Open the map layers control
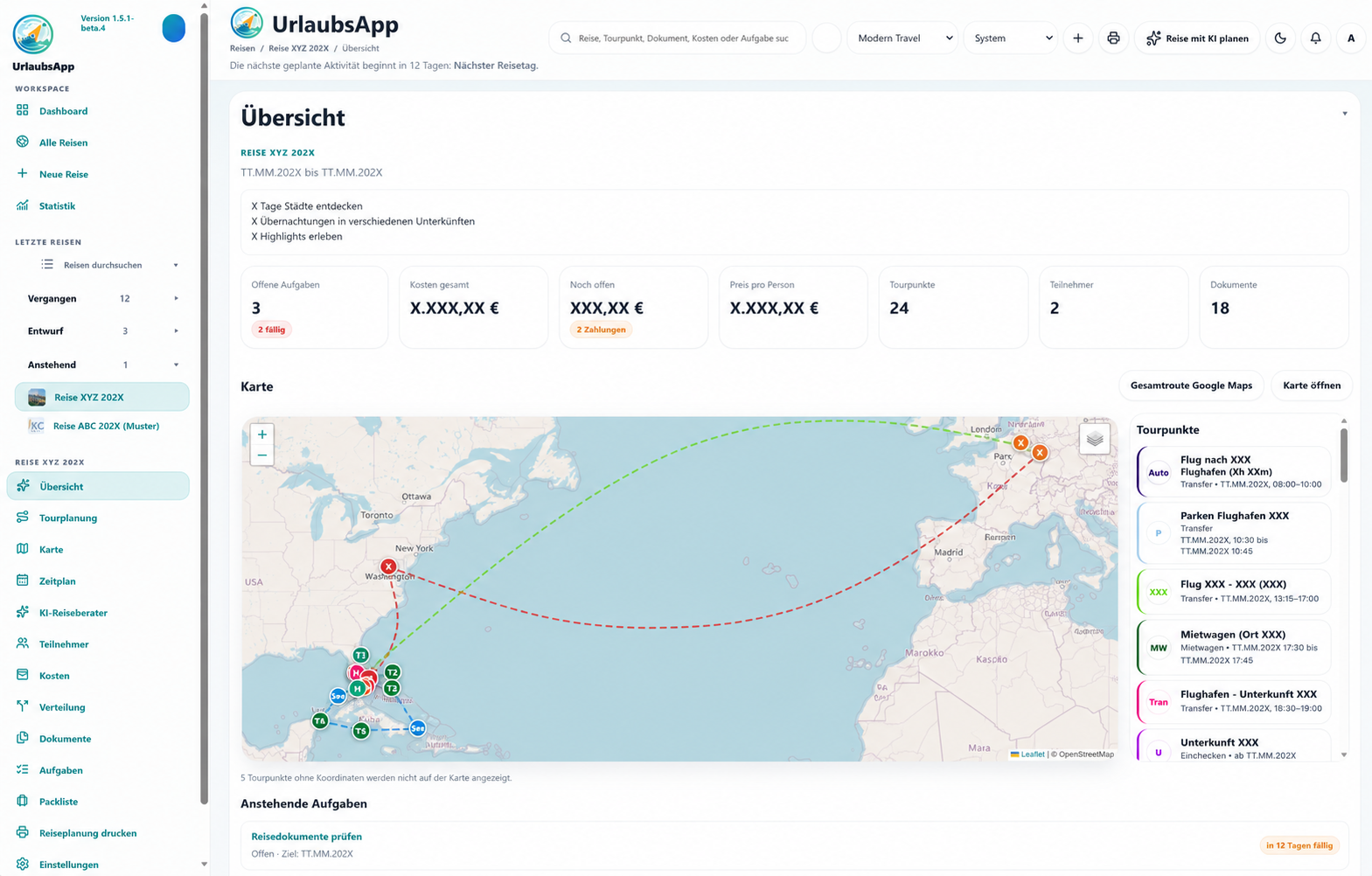Image resolution: width=1372 pixels, height=876 pixels. [1095, 439]
